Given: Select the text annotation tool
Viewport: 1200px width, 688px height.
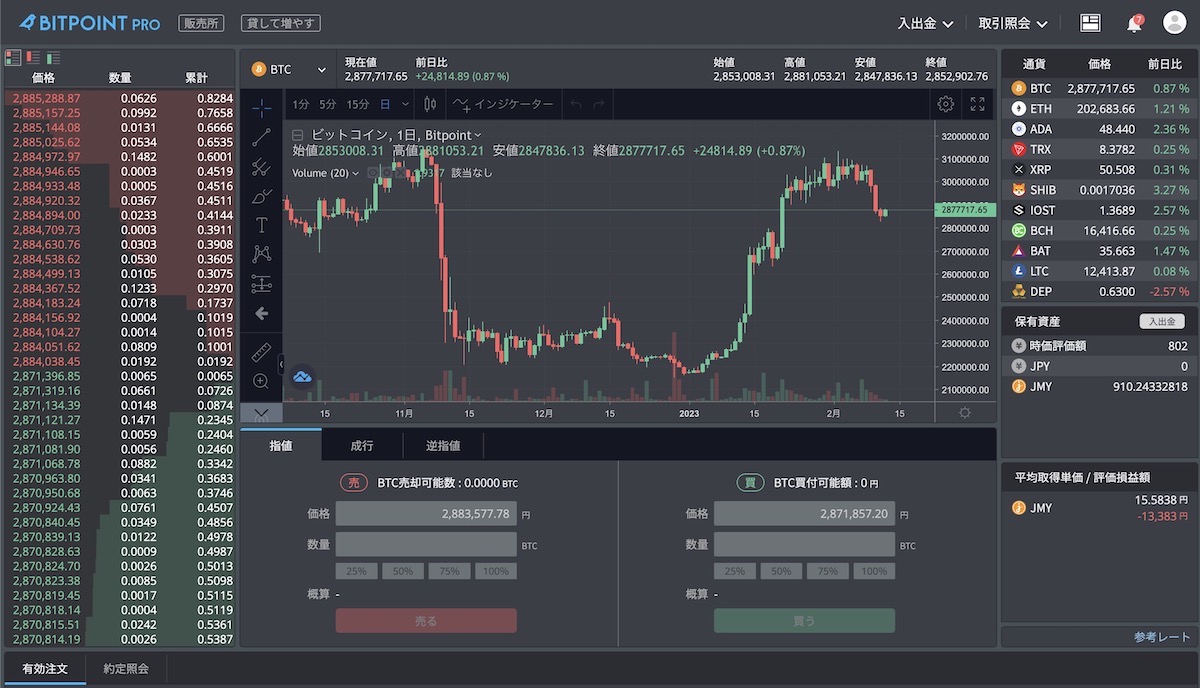Looking at the screenshot, I should pyautogui.click(x=262, y=225).
